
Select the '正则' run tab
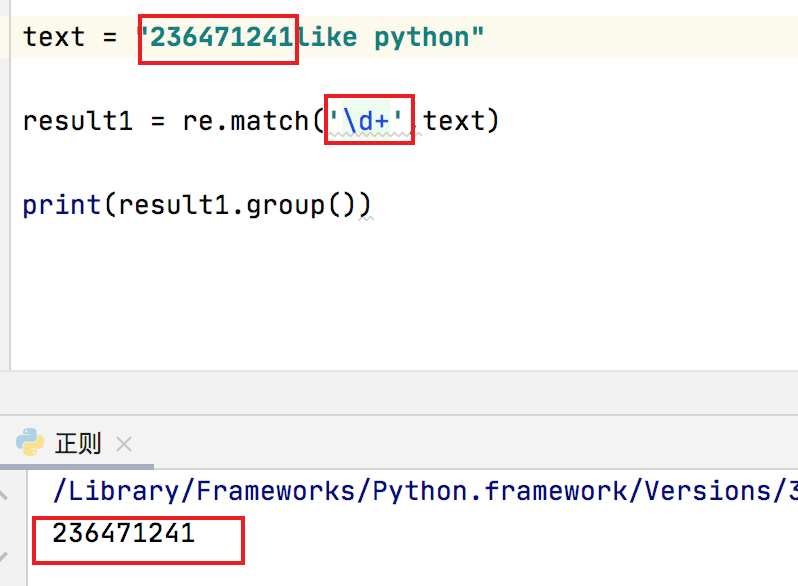click(78, 443)
